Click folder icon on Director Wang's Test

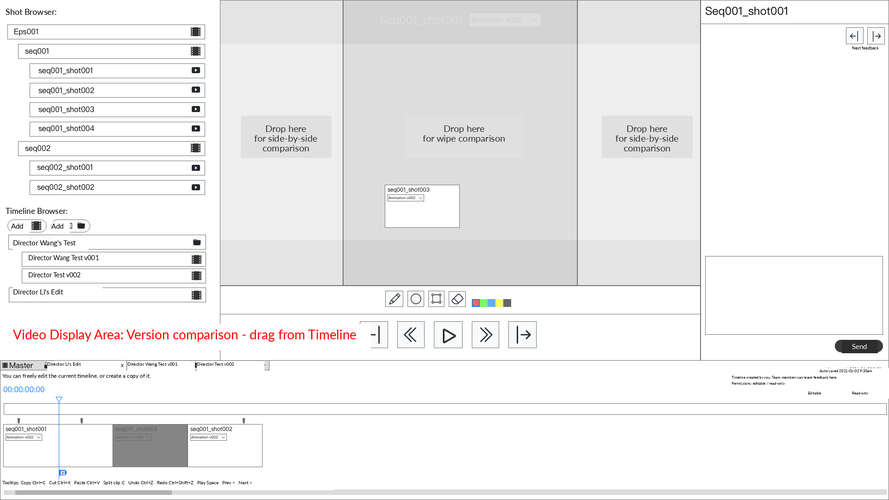pyautogui.click(x=197, y=243)
